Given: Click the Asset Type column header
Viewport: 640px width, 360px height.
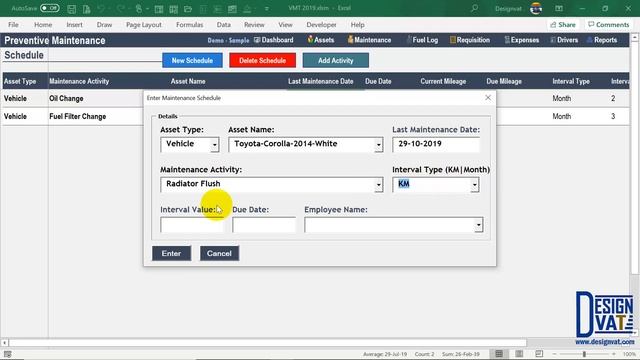Looking at the screenshot, I should [20, 82].
